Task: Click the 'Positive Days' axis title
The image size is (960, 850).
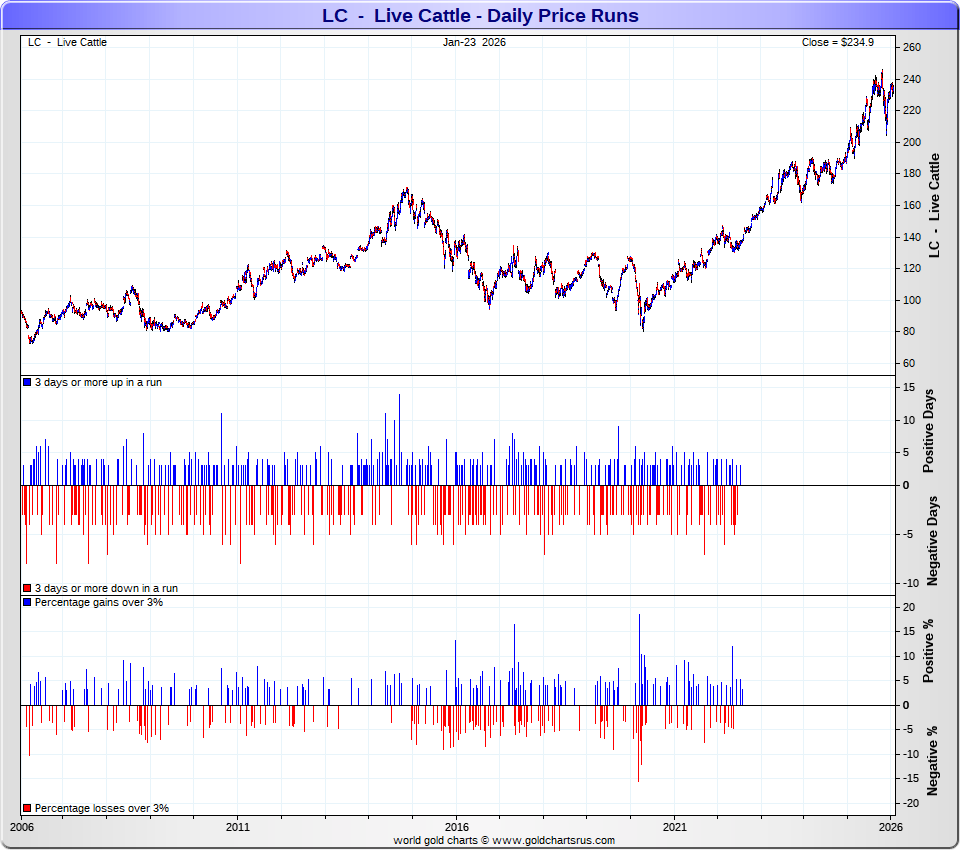Action: (x=929, y=431)
